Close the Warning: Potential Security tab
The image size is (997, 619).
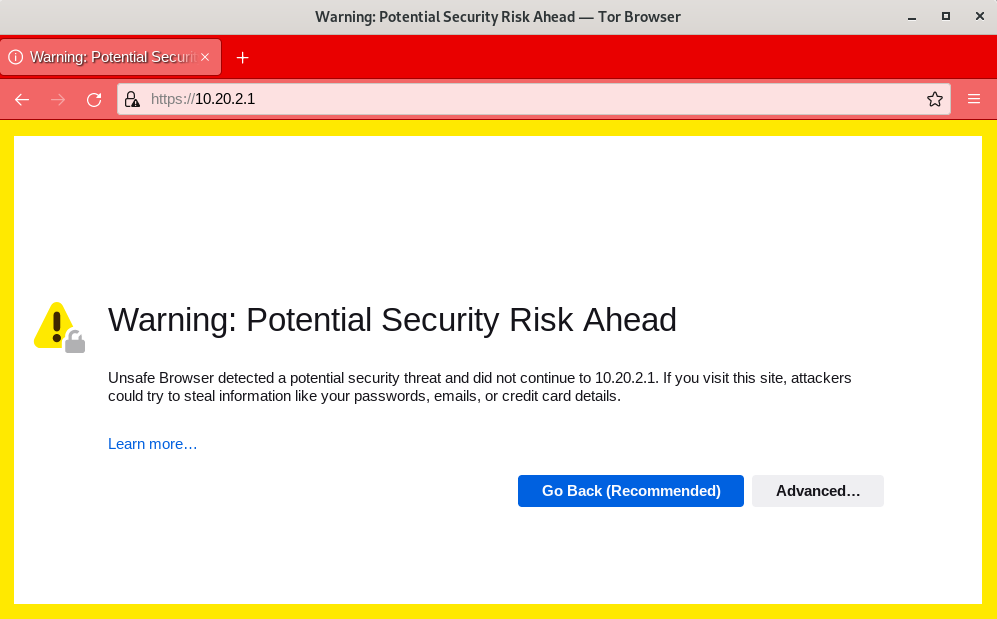[x=205, y=57]
